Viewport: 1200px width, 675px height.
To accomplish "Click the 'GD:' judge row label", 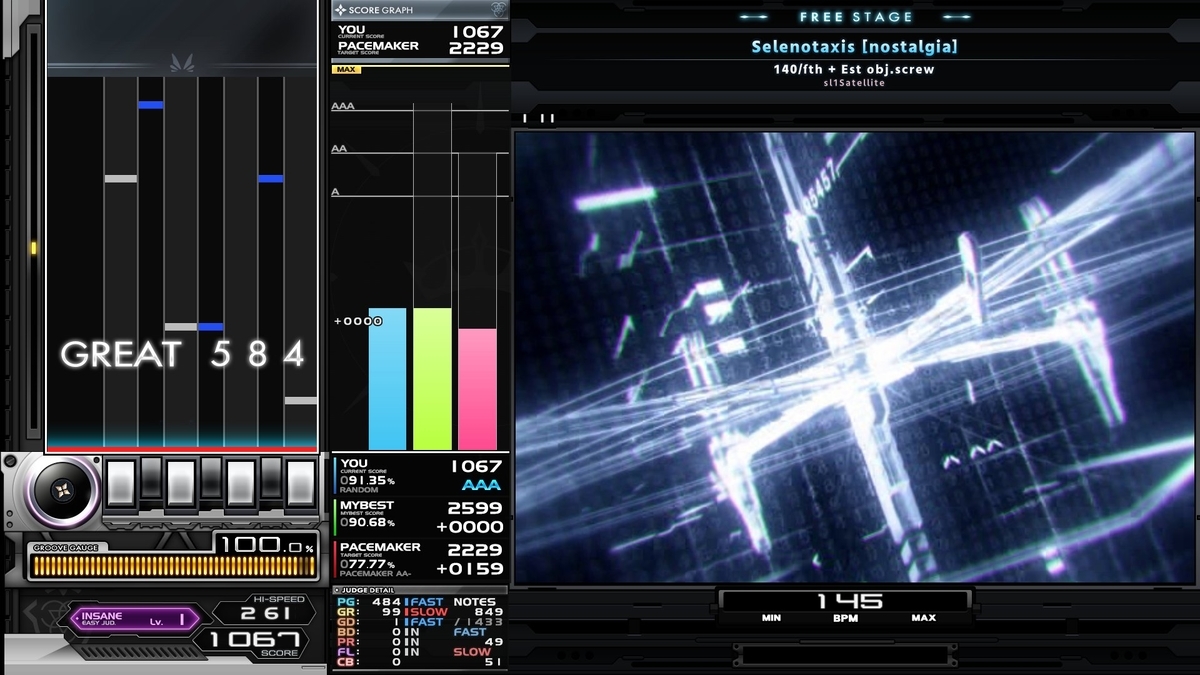I will (x=346, y=622).
